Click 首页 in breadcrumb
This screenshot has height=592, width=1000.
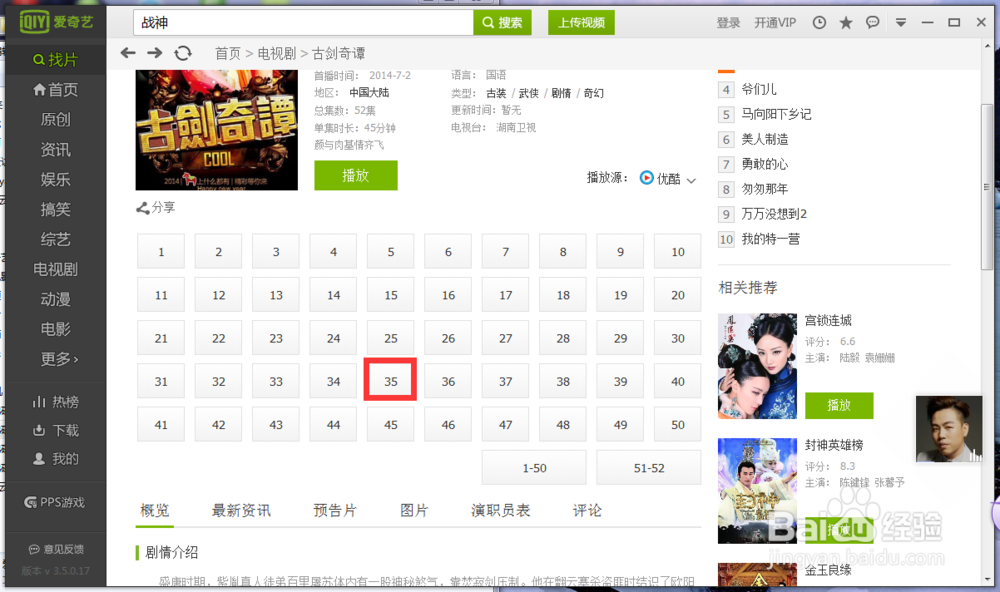[x=228, y=53]
